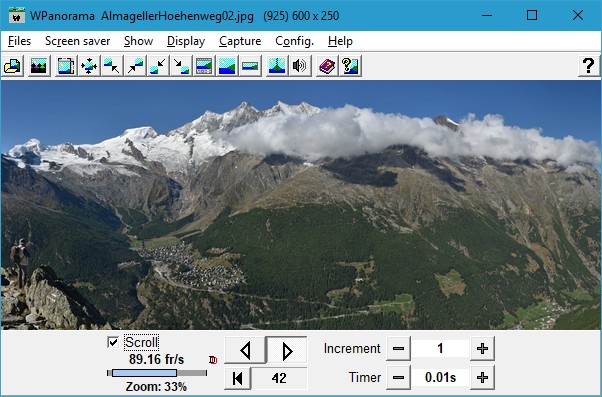602x397 pixels.
Task: Click the open file folder icon
Action: [13, 66]
